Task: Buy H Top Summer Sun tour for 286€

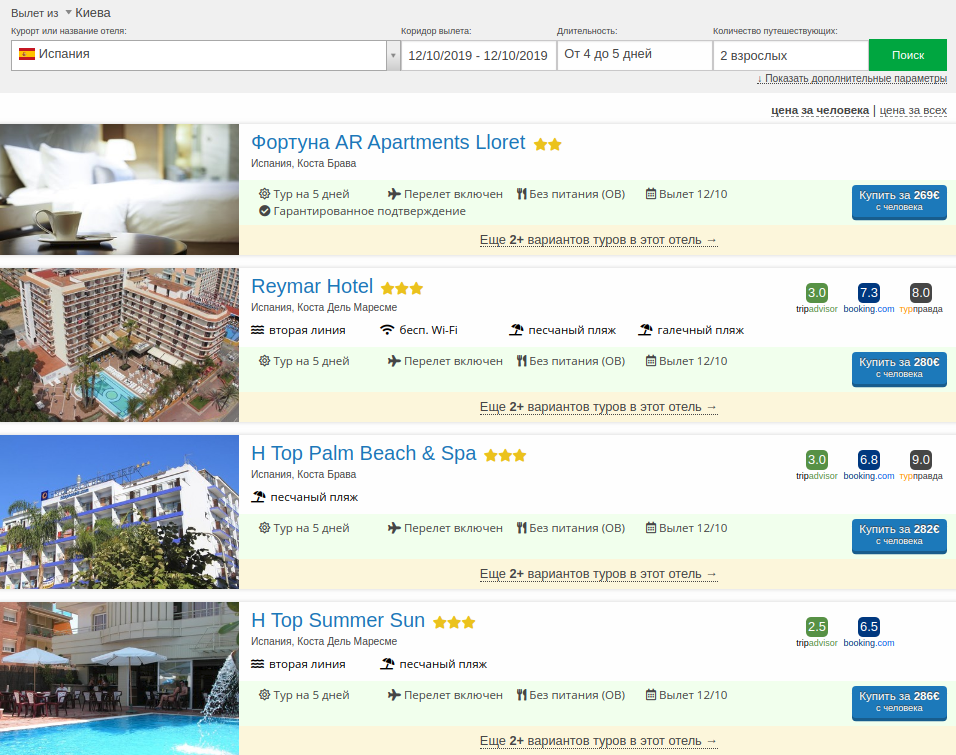Action: click(x=899, y=703)
